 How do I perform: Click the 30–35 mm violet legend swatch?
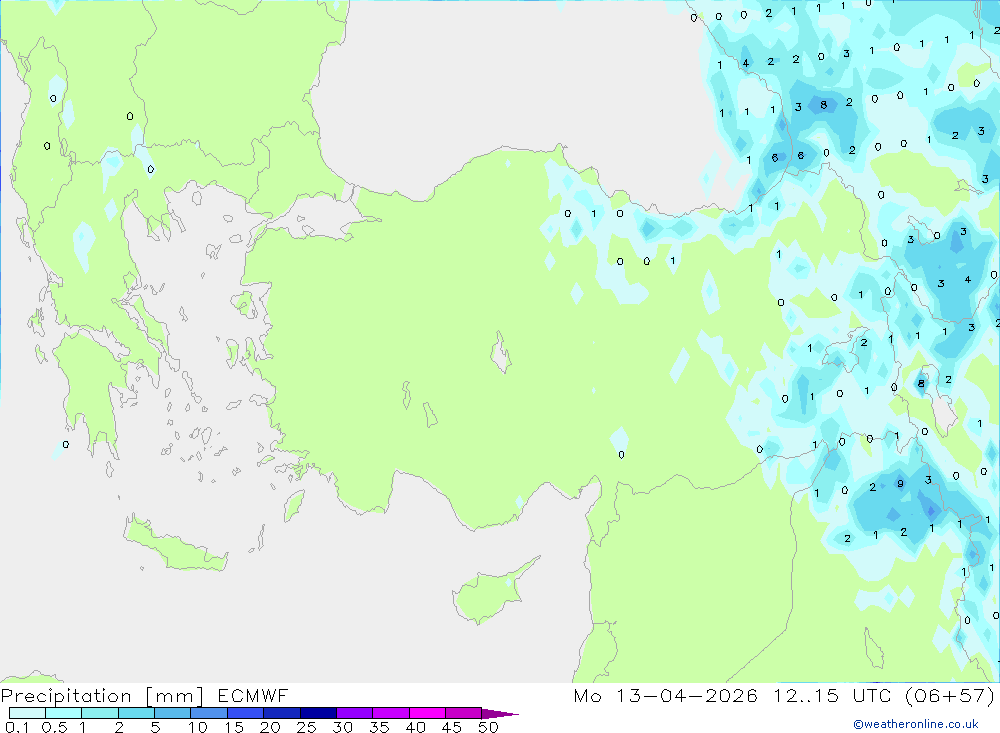click(x=354, y=713)
